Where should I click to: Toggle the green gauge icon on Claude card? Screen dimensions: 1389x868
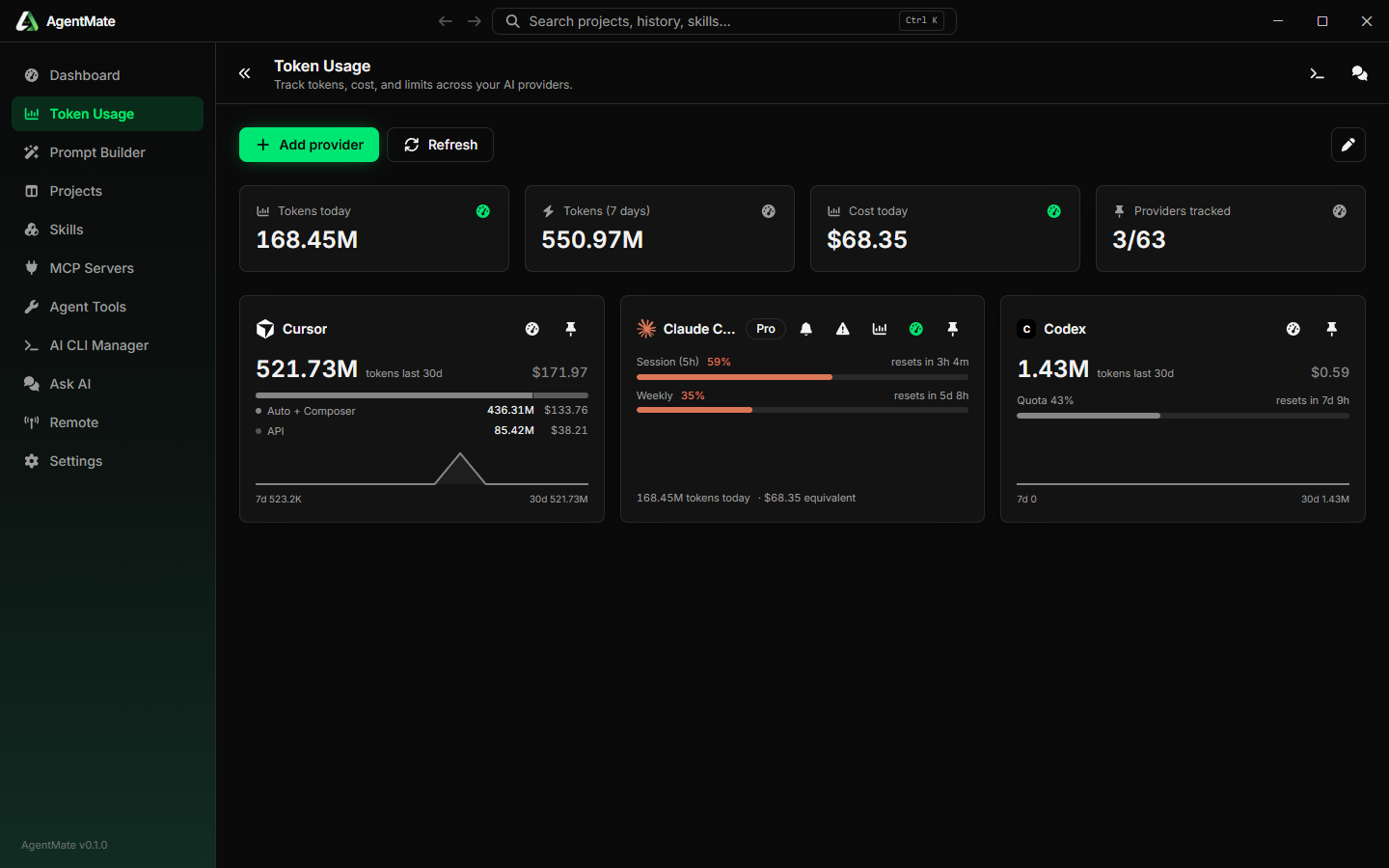[916, 329]
